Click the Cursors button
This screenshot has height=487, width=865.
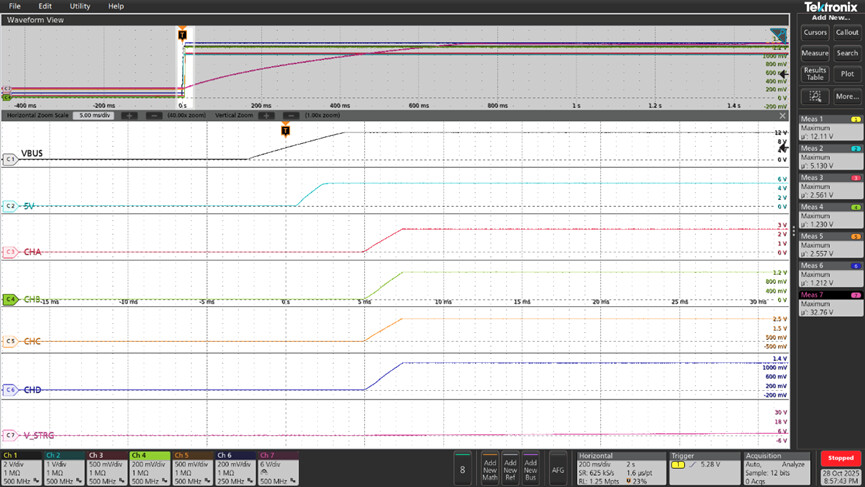(815, 32)
